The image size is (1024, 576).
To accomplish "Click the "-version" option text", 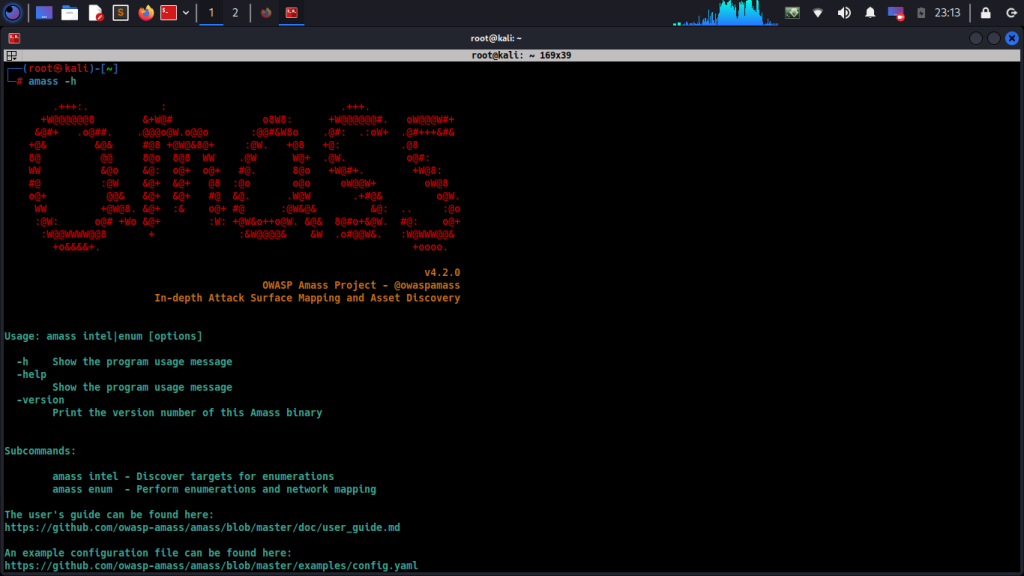I will 40,400.
